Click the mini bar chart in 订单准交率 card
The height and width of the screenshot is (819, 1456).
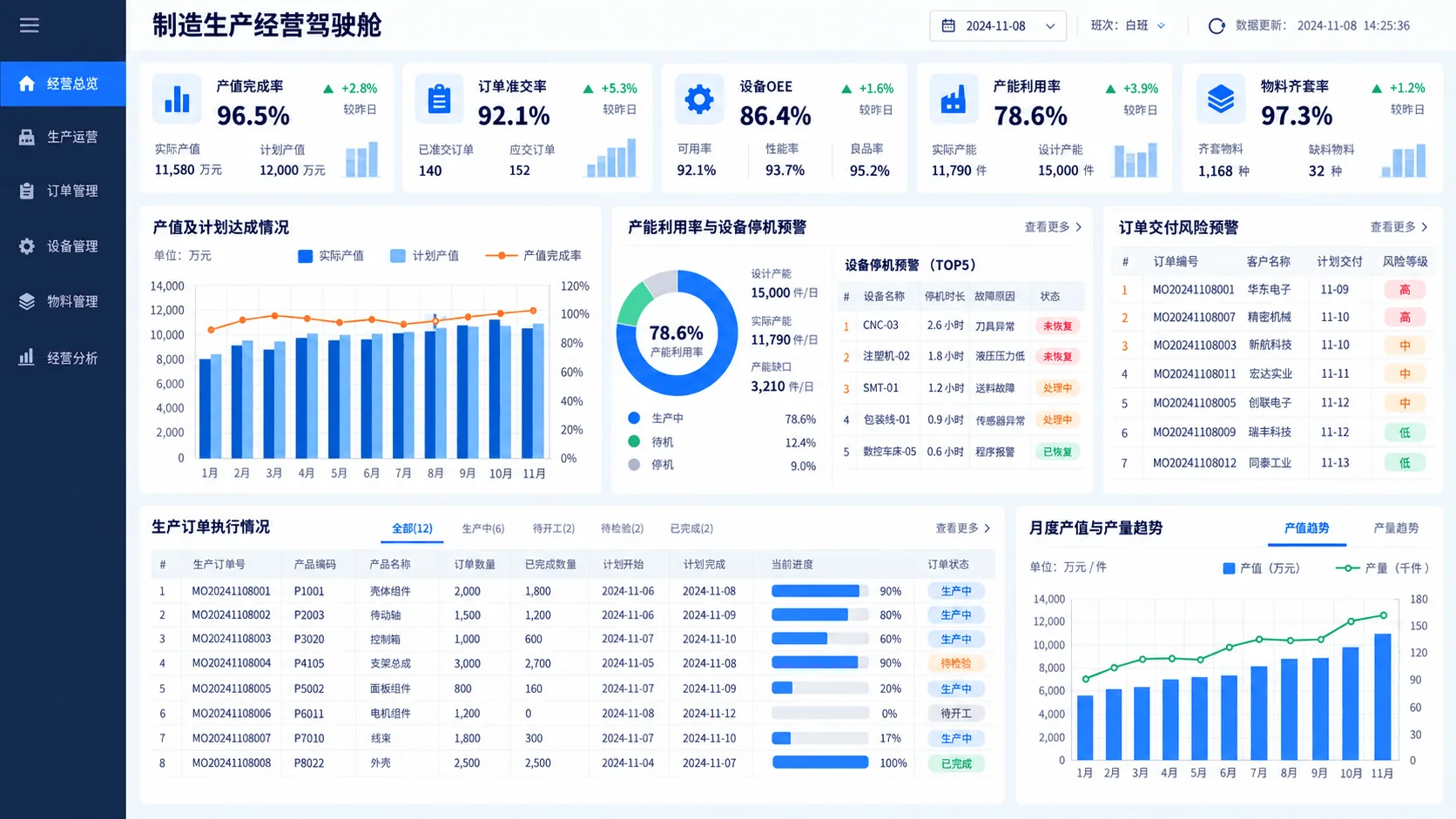click(612, 160)
